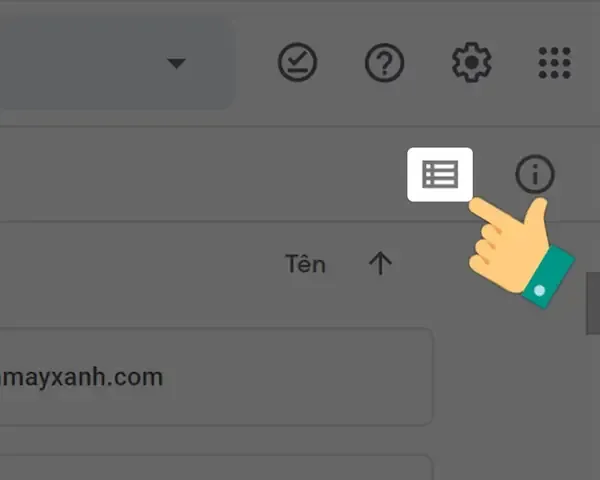Open the view details info icon

tap(535, 174)
